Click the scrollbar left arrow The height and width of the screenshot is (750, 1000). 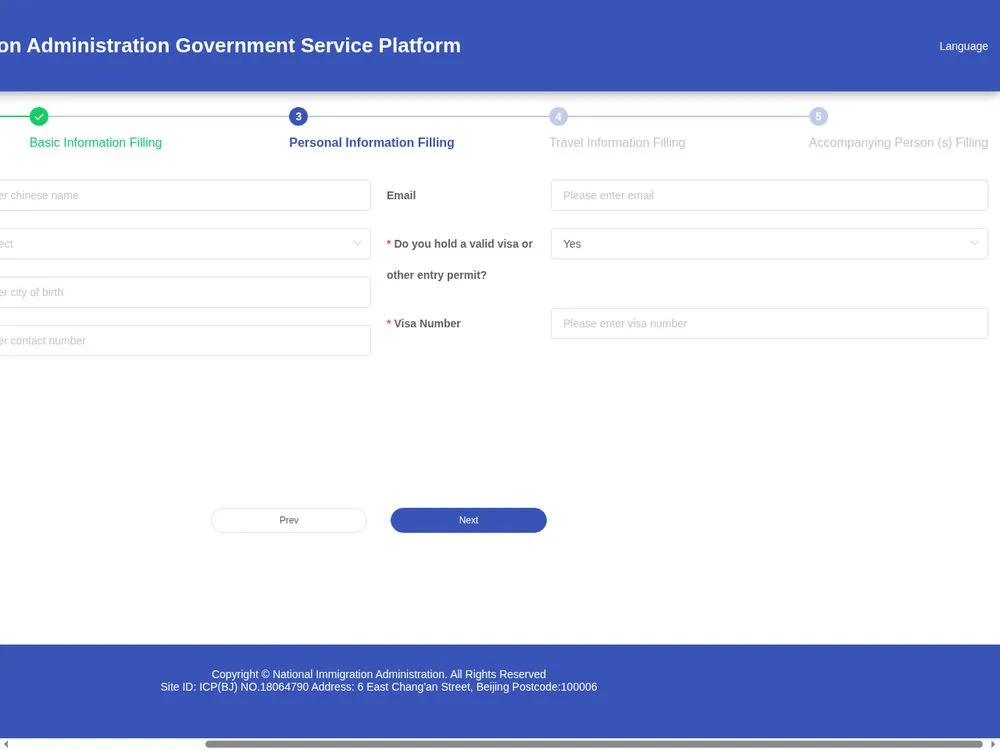tap(6, 744)
